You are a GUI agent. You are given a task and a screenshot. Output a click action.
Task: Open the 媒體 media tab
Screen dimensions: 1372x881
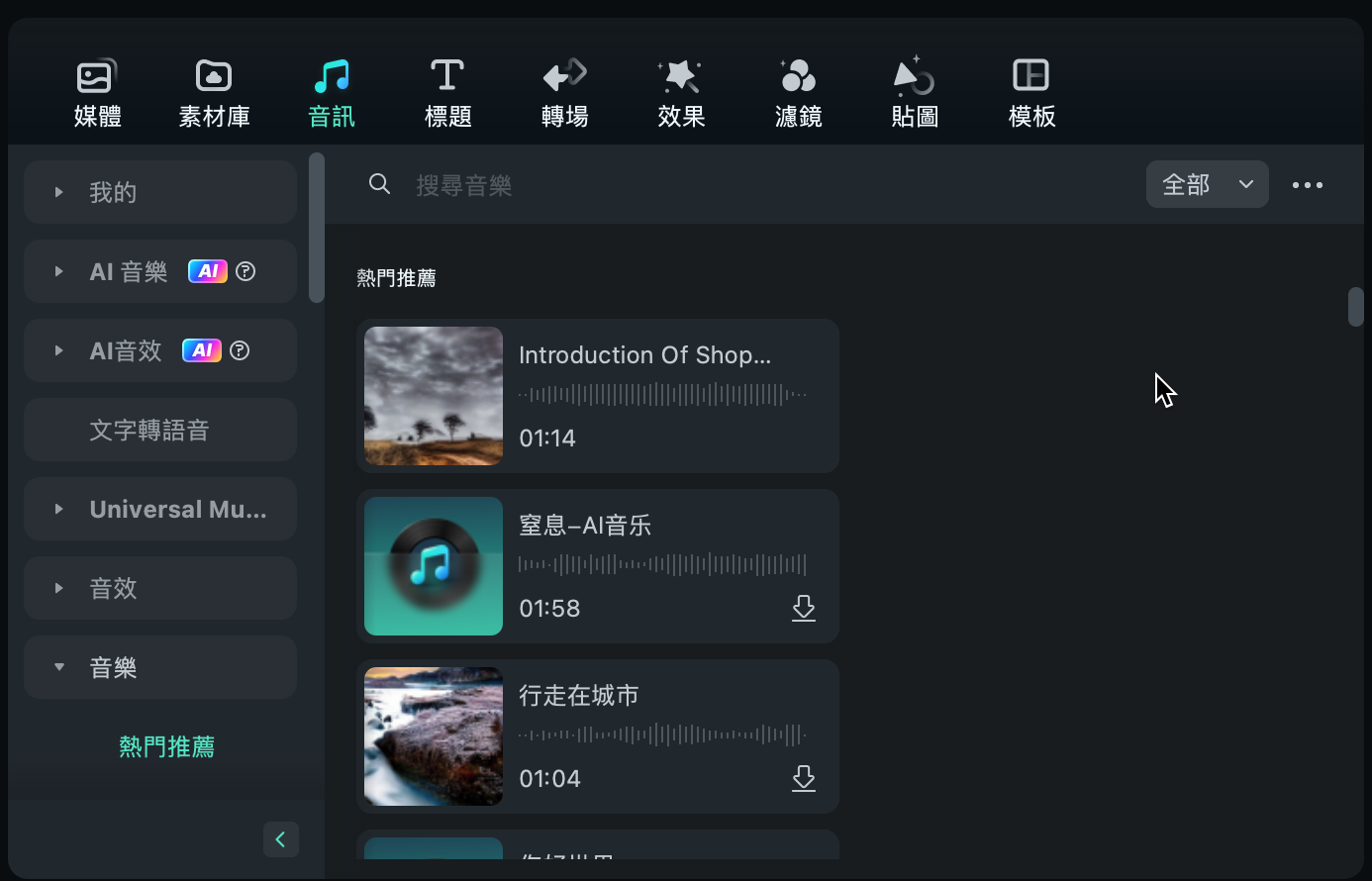point(97,94)
